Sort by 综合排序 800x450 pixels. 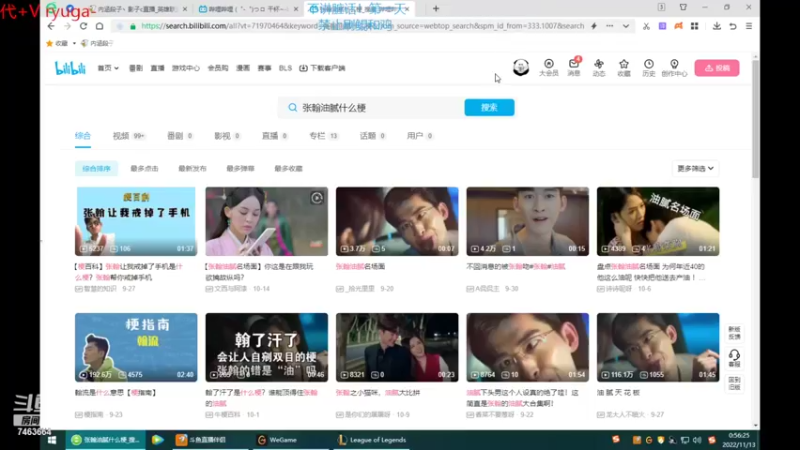tap(96, 168)
